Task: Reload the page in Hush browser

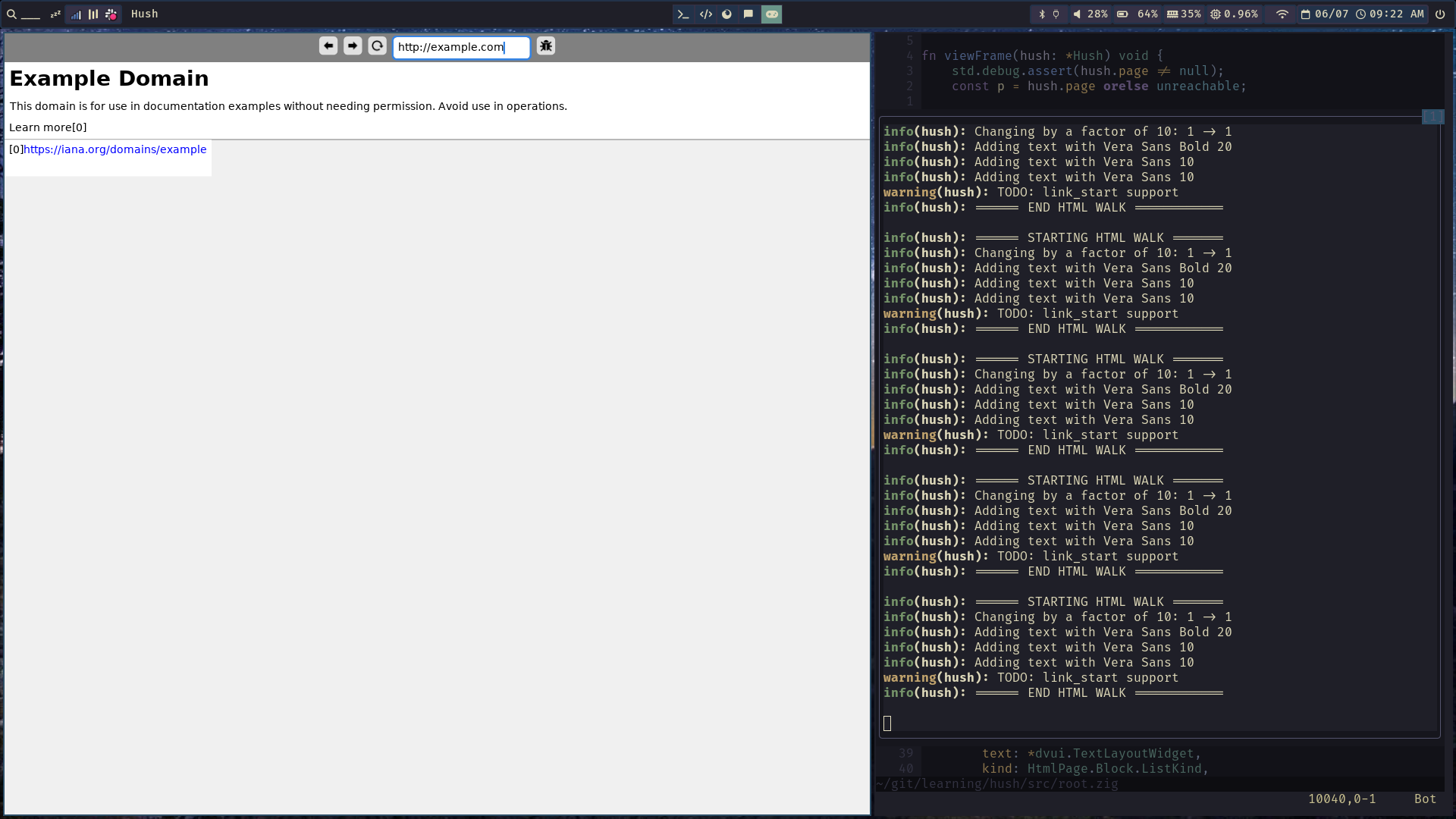Action: coord(377,46)
